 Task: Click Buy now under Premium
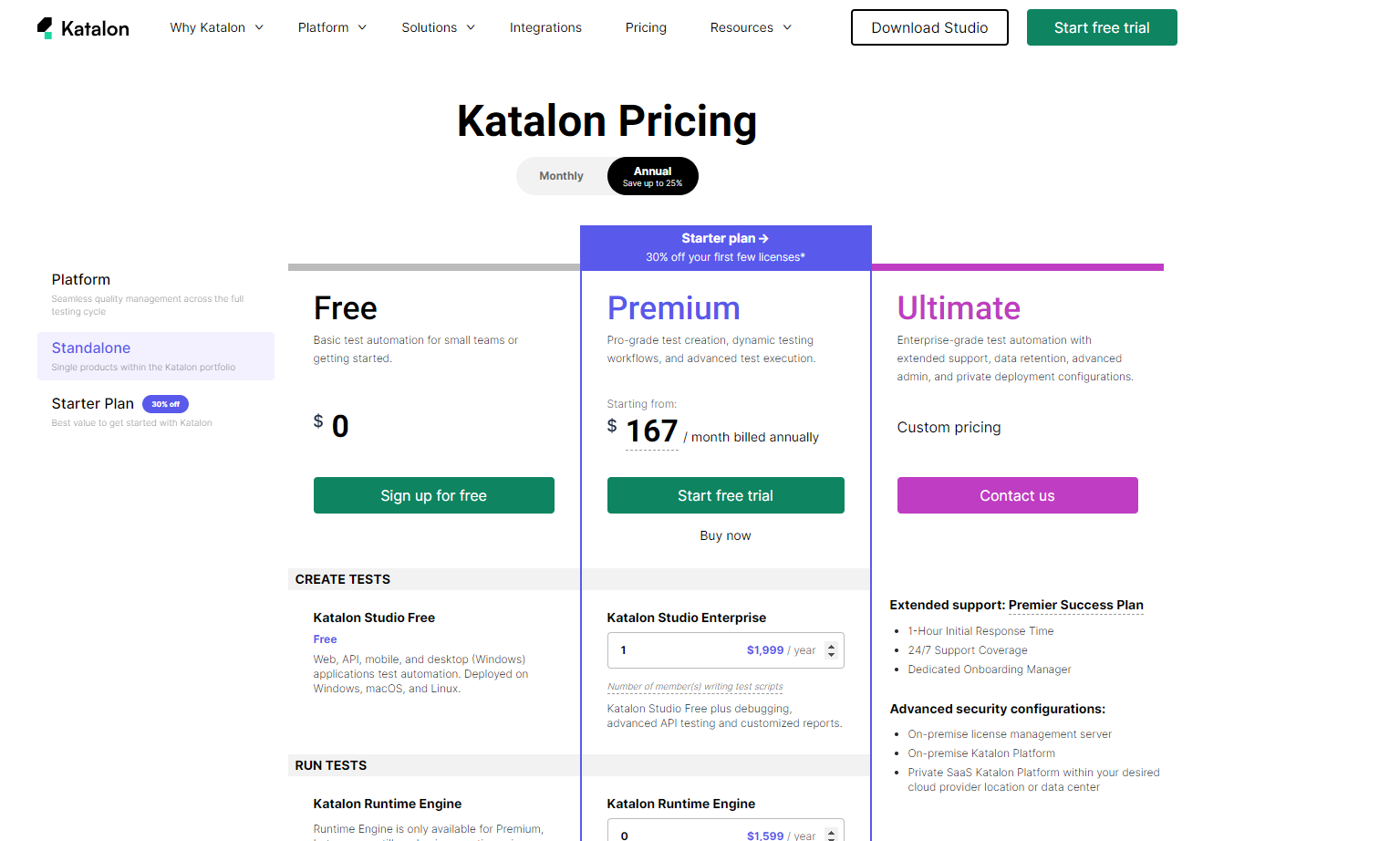click(725, 535)
